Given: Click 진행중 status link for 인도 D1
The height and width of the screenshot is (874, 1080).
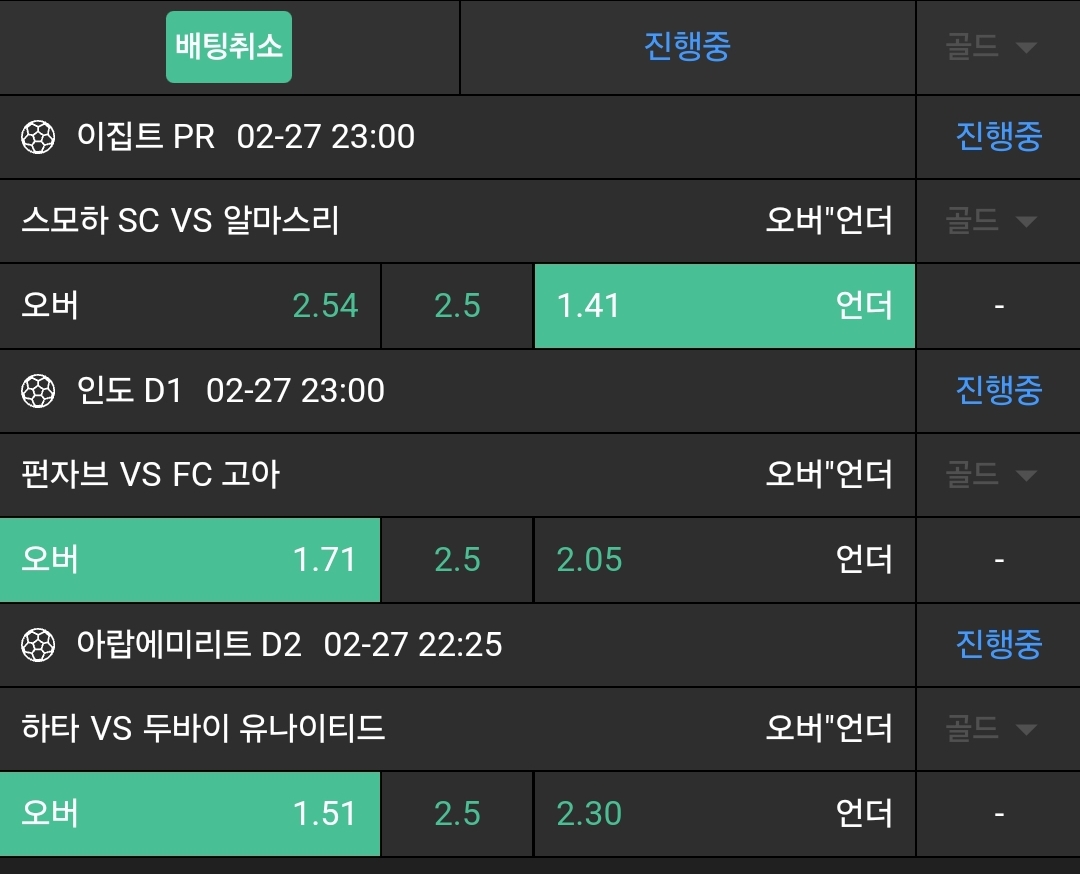Looking at the screenshot, I should coord(998,391).
